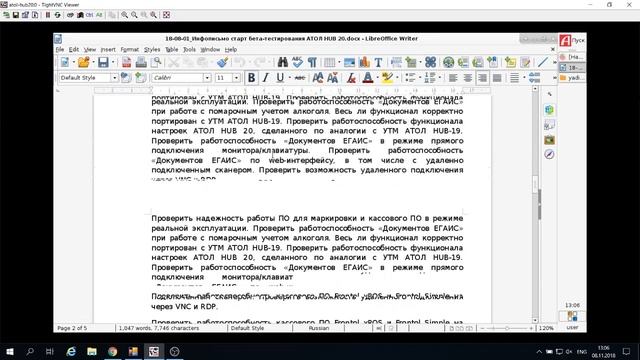Insert a table using the table grid icon
The height and width of the screenshot is (360, 640).
click(329, 62)
